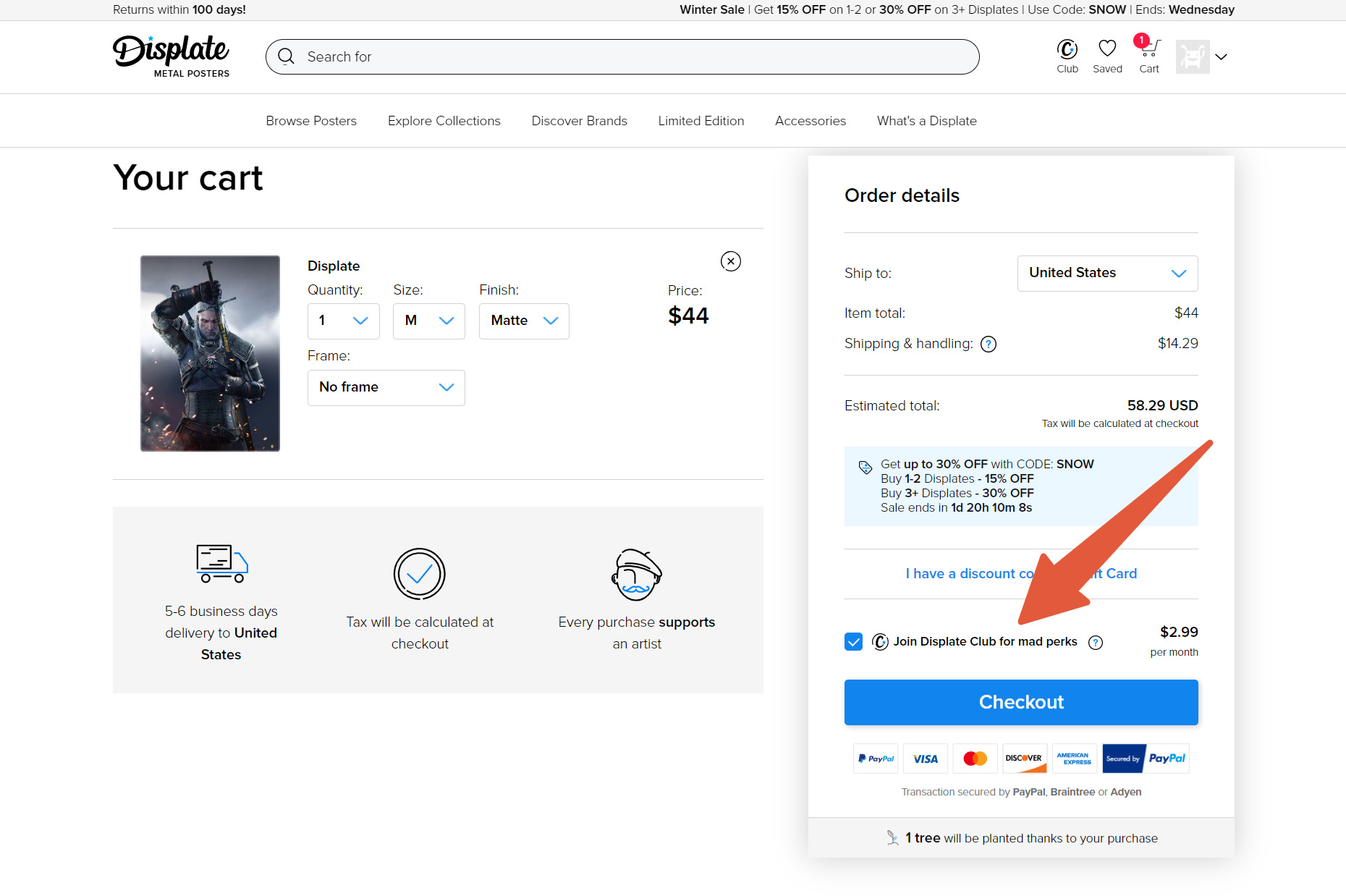
Task: Click the Shipping & handling help icon
Action: coord(989,345)
